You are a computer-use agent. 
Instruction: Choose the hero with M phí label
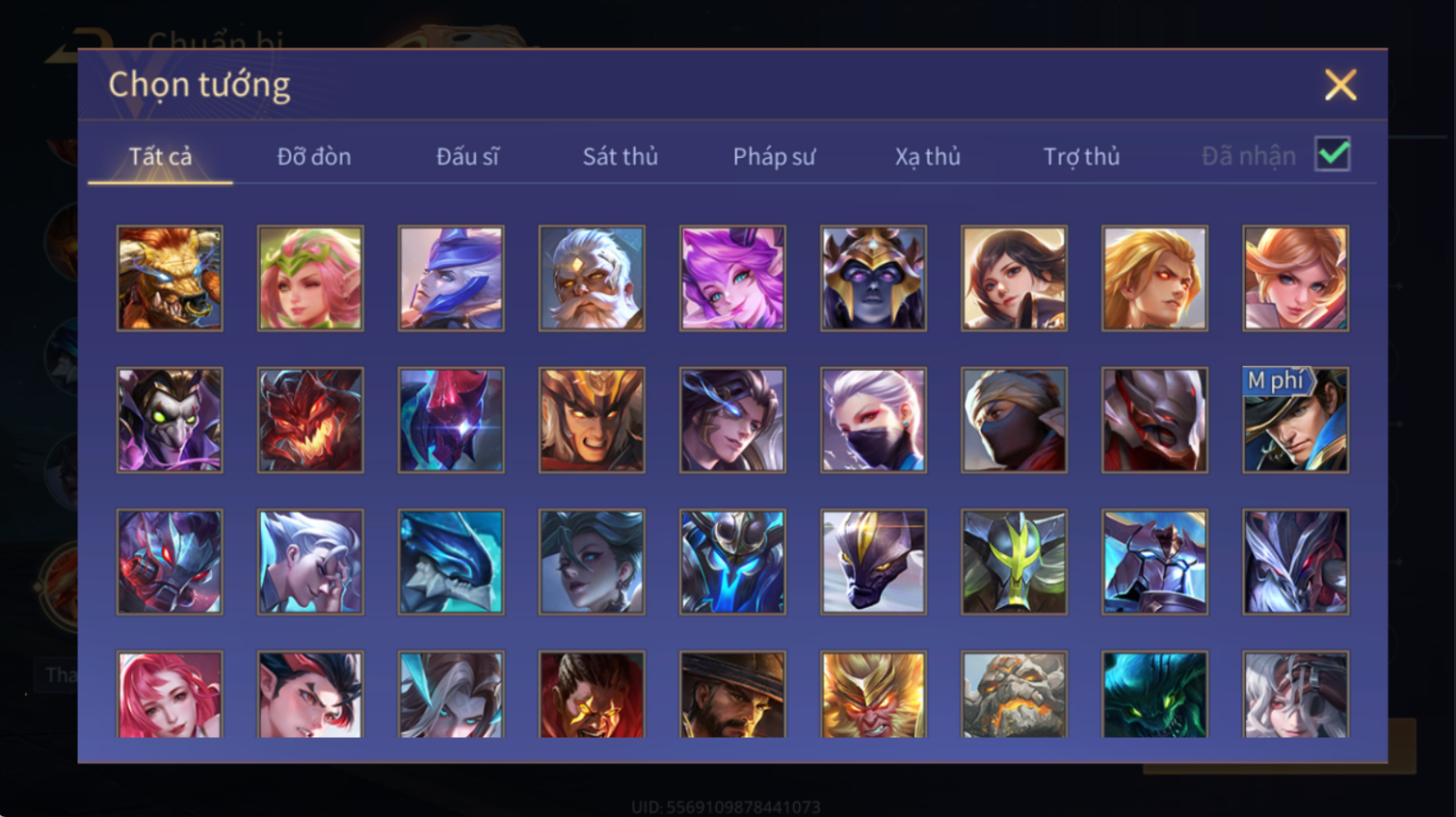1295,420
